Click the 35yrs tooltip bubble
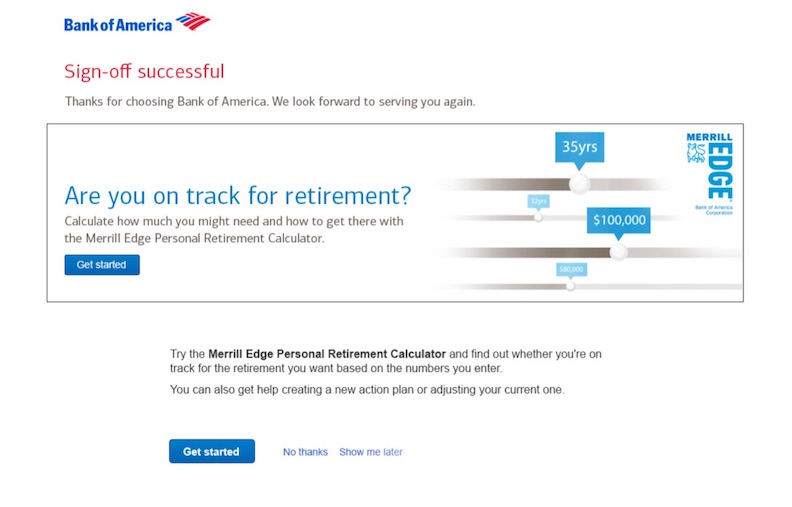Viewport: 792px width, 507px height. tap(579, 147)
